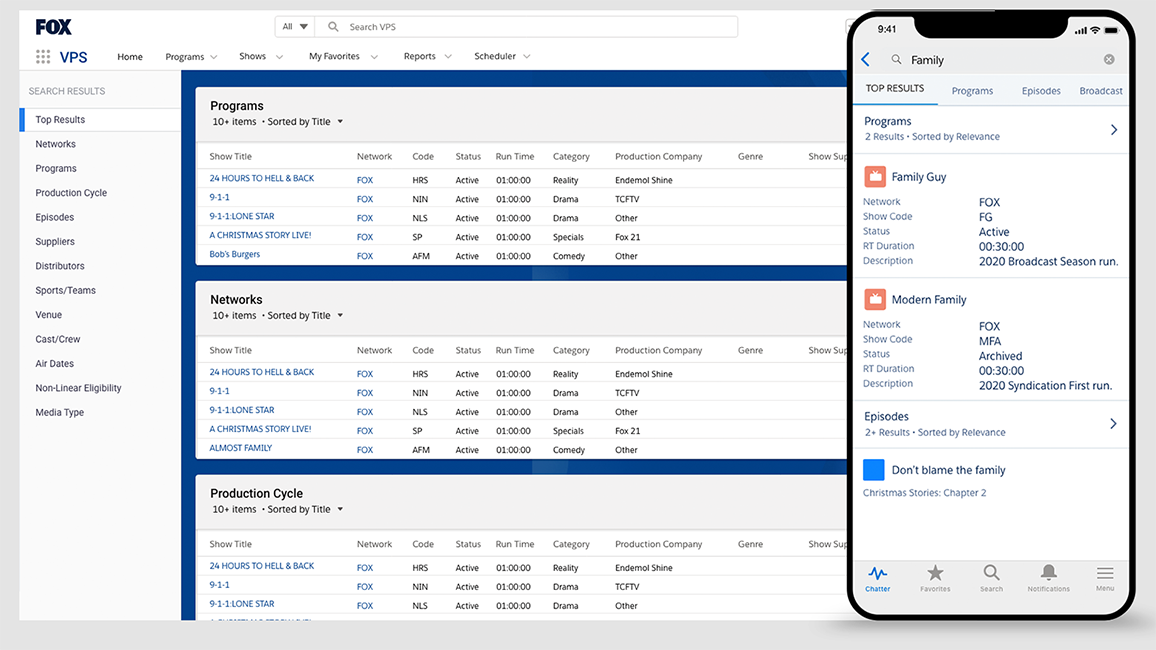Image resolution: width=1156 pixels, height=650 pixels.
Task: Click the app launcher grid icon beside VPS
Action: (41, 57)
